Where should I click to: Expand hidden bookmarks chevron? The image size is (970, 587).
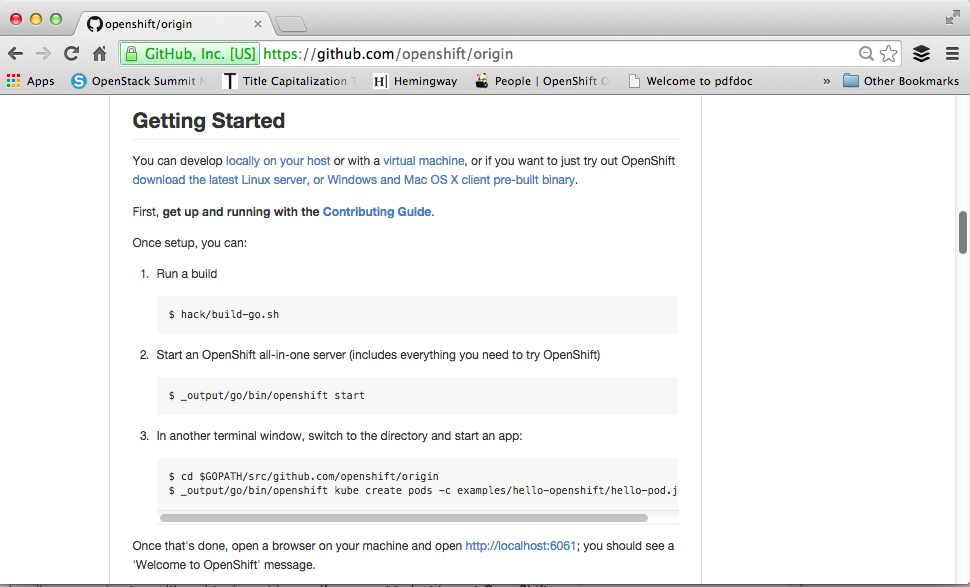point(826,81)
